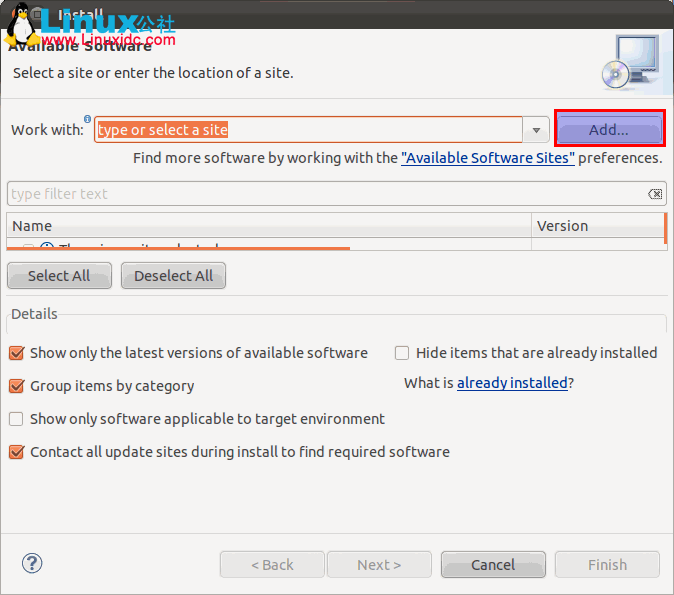
Task: Click the install wizard CD and monitor icon
Action: (x=630, y=62)
